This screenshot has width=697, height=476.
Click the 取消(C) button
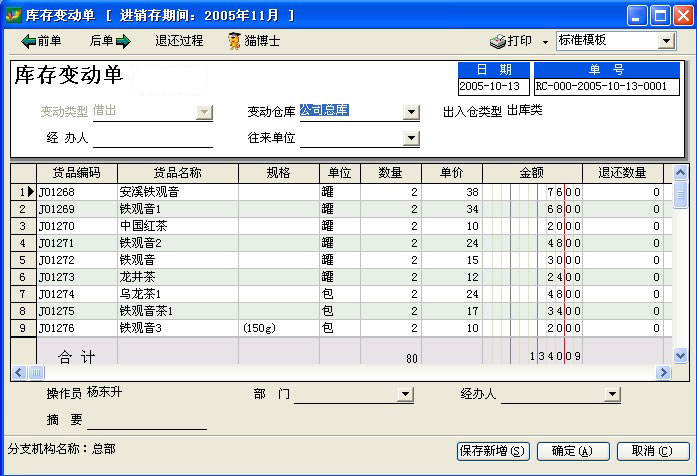pos(652,451)
